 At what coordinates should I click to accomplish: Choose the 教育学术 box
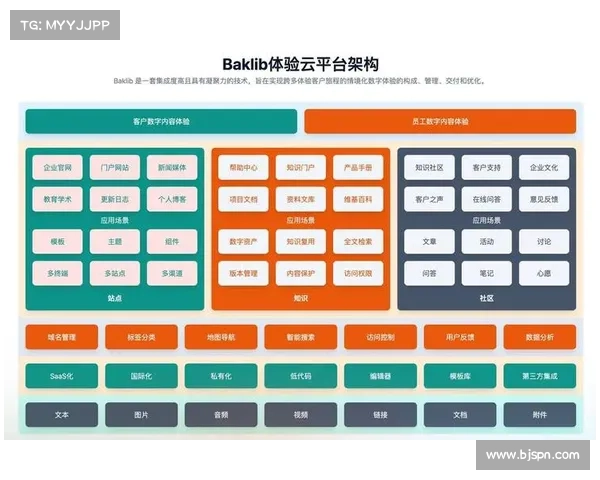pyautogui.click(x=57, y=199)
